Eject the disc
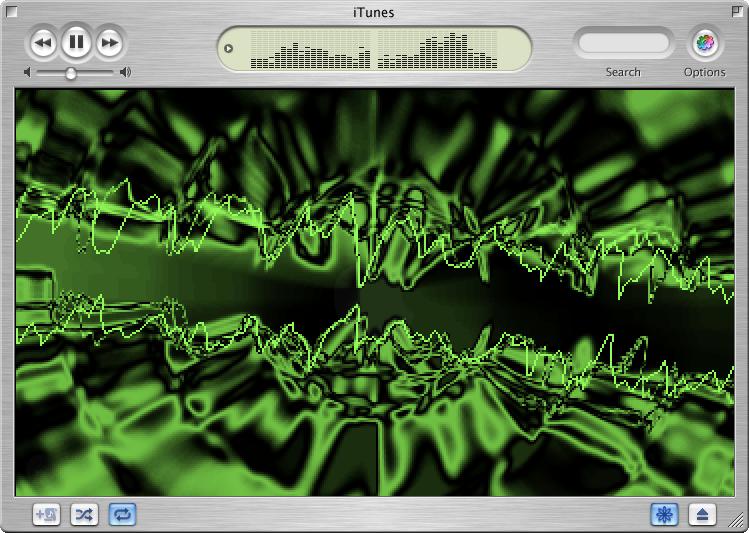The width and height of the screenshot is (749, 533). 702,514
